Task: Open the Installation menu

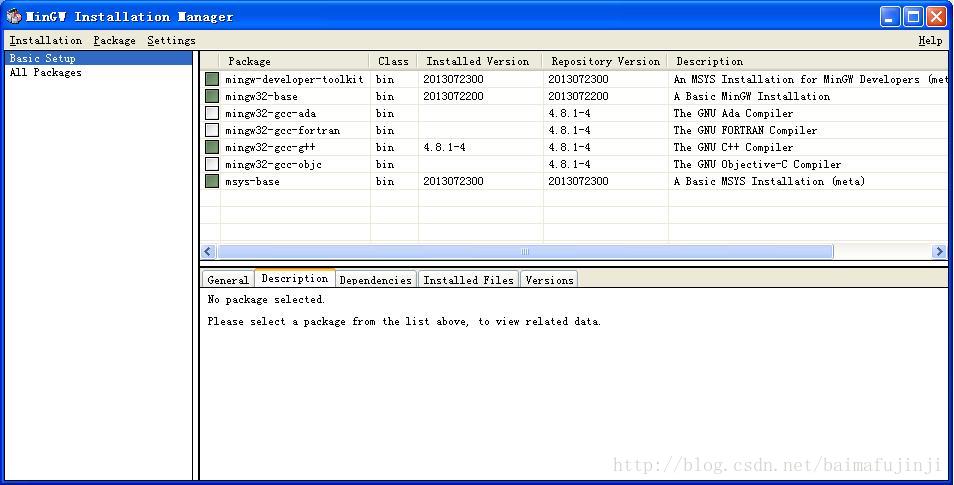Action: (x=46, y=40)
